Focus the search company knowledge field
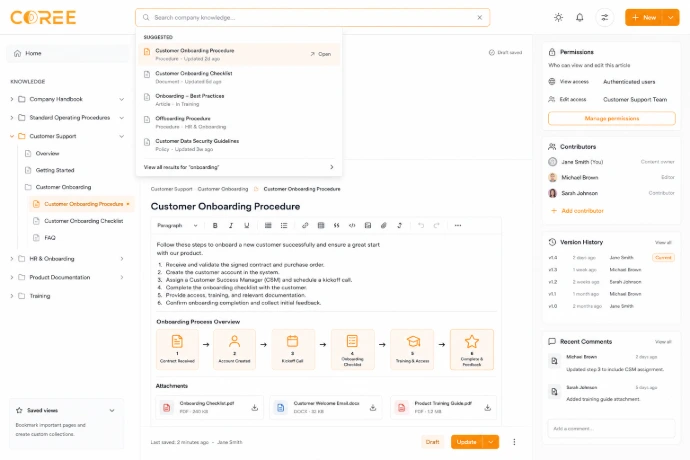 pyautogui.click(x=312, y=18)
